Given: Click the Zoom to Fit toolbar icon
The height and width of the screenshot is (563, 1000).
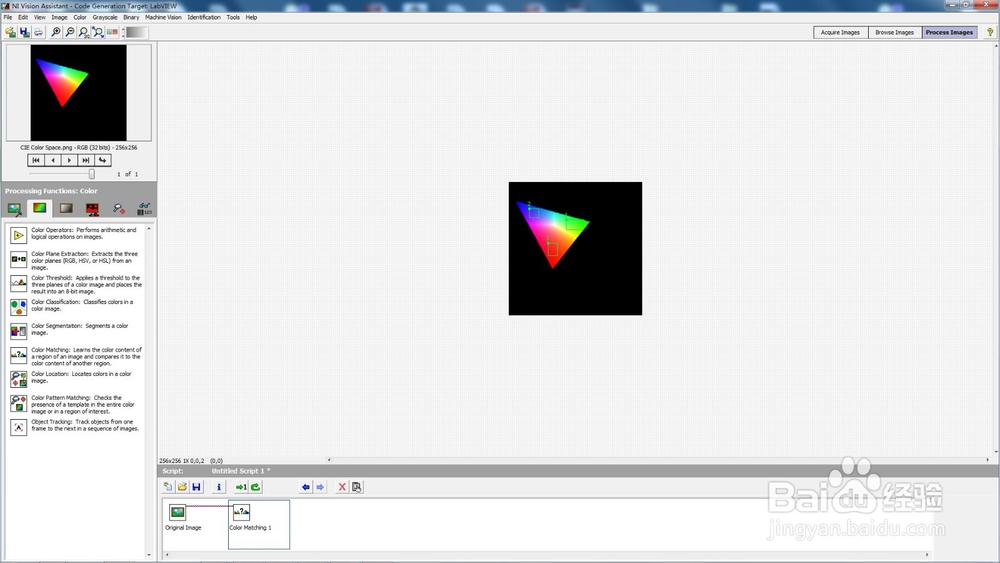Looking at the screenshot, I should tap(98, 32).
